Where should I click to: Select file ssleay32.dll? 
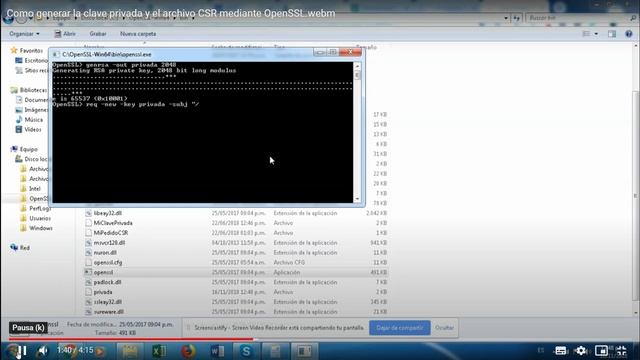(x=108, y=302)
